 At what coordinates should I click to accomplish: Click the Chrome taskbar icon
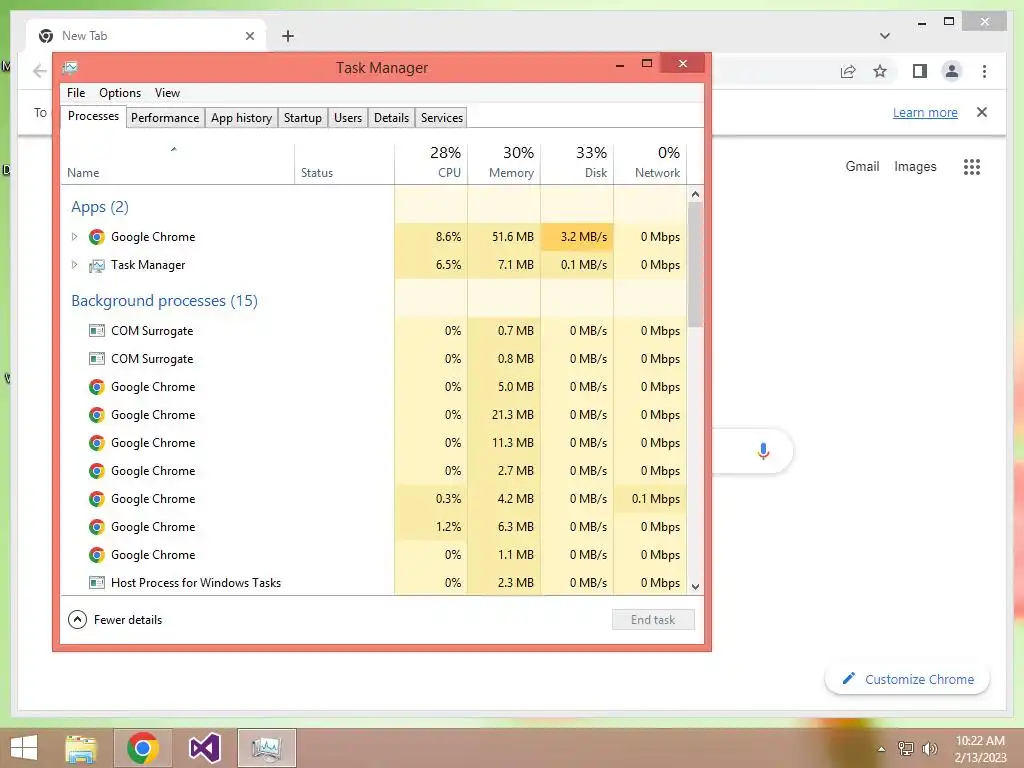pyautogui.click(x=143, y=748)
